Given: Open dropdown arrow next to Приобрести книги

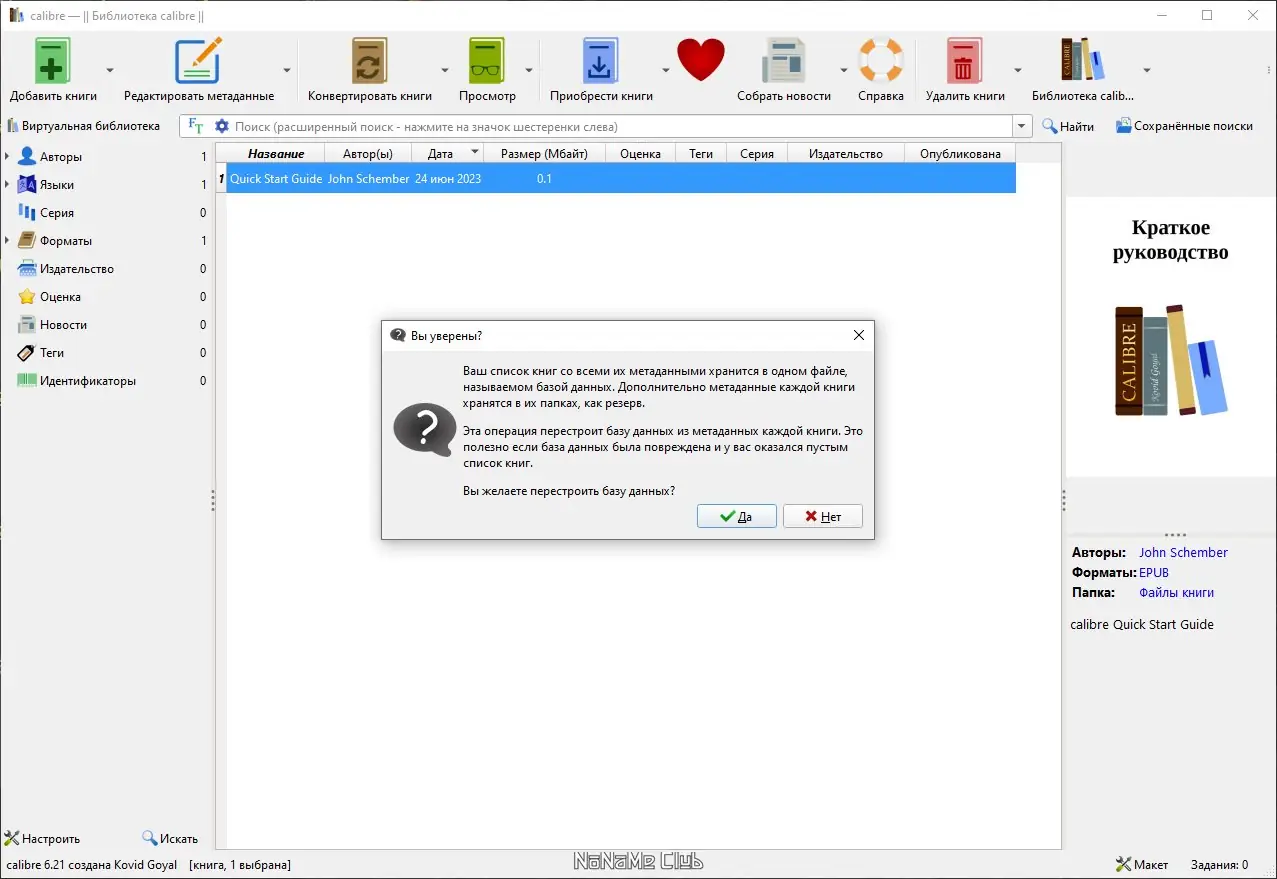Looking at the screenshot, I should (665, 70).
